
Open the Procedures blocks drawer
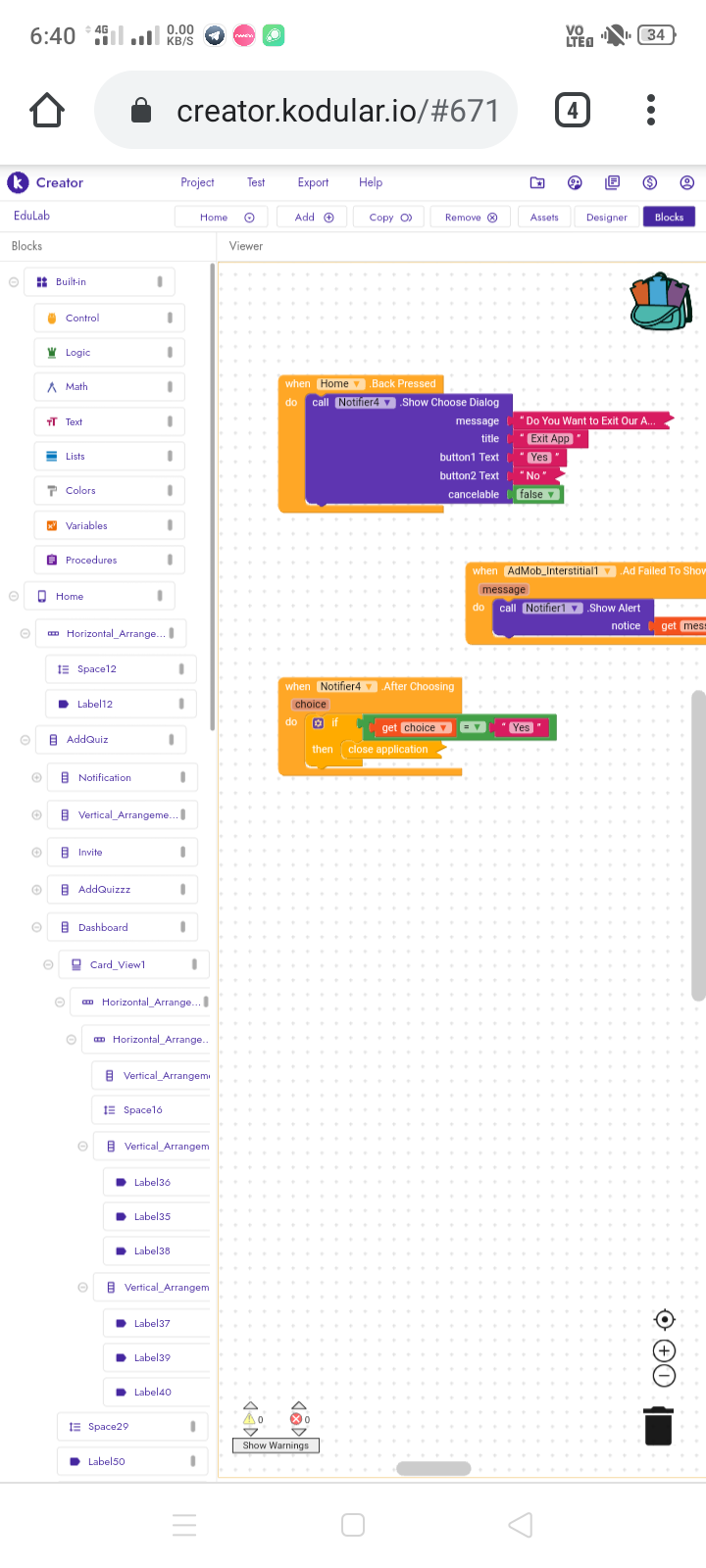tap(109, 561)
